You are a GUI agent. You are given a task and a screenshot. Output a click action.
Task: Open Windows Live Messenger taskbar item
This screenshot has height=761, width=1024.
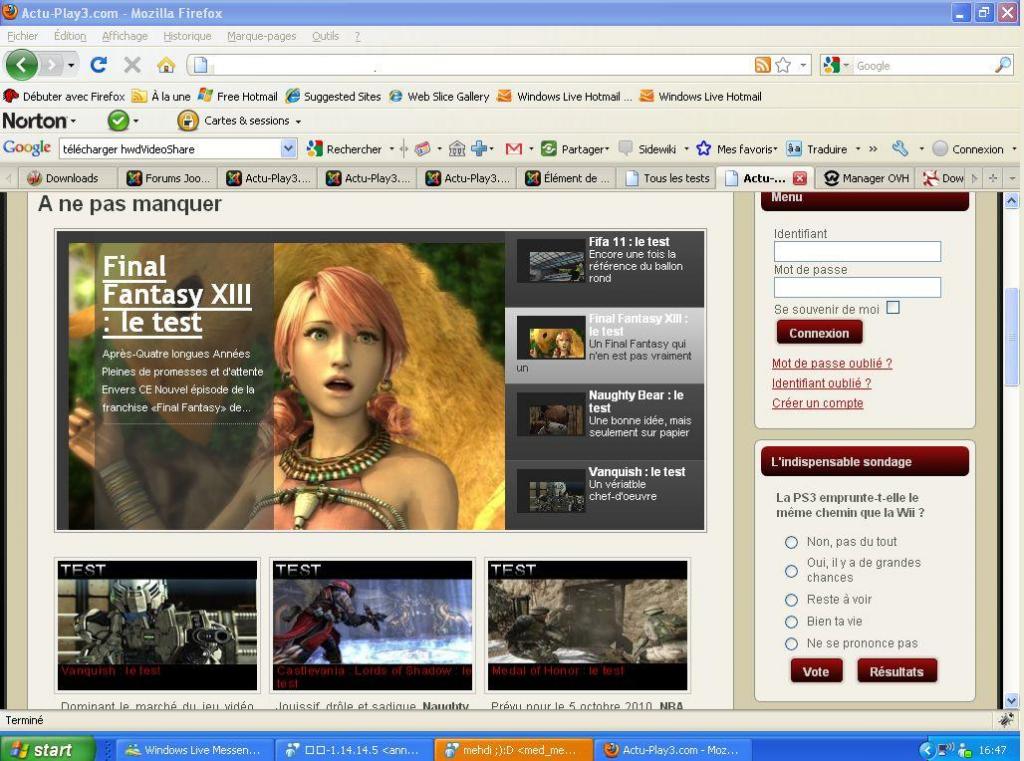193,750
